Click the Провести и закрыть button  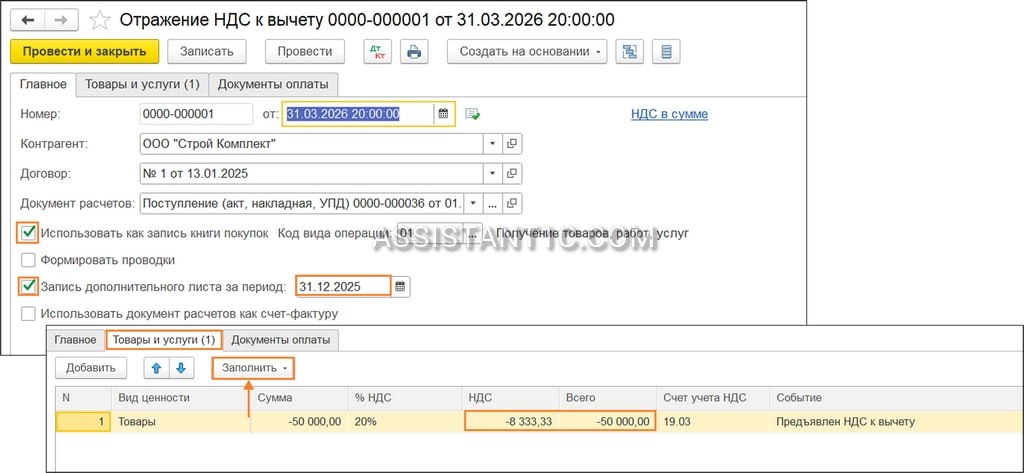pyautogui.click(x=84, y=52)
